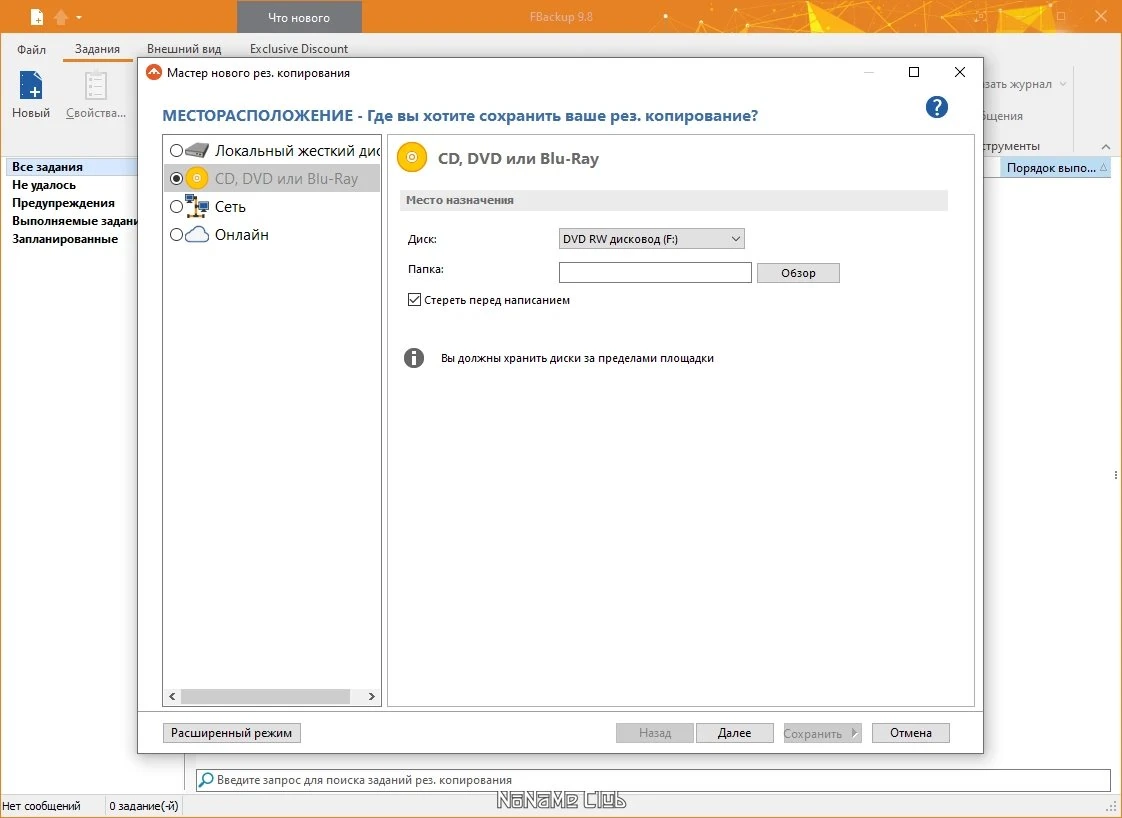
Task: Select Выполняемые задания filter in sidebar
Action: [74, 221]
